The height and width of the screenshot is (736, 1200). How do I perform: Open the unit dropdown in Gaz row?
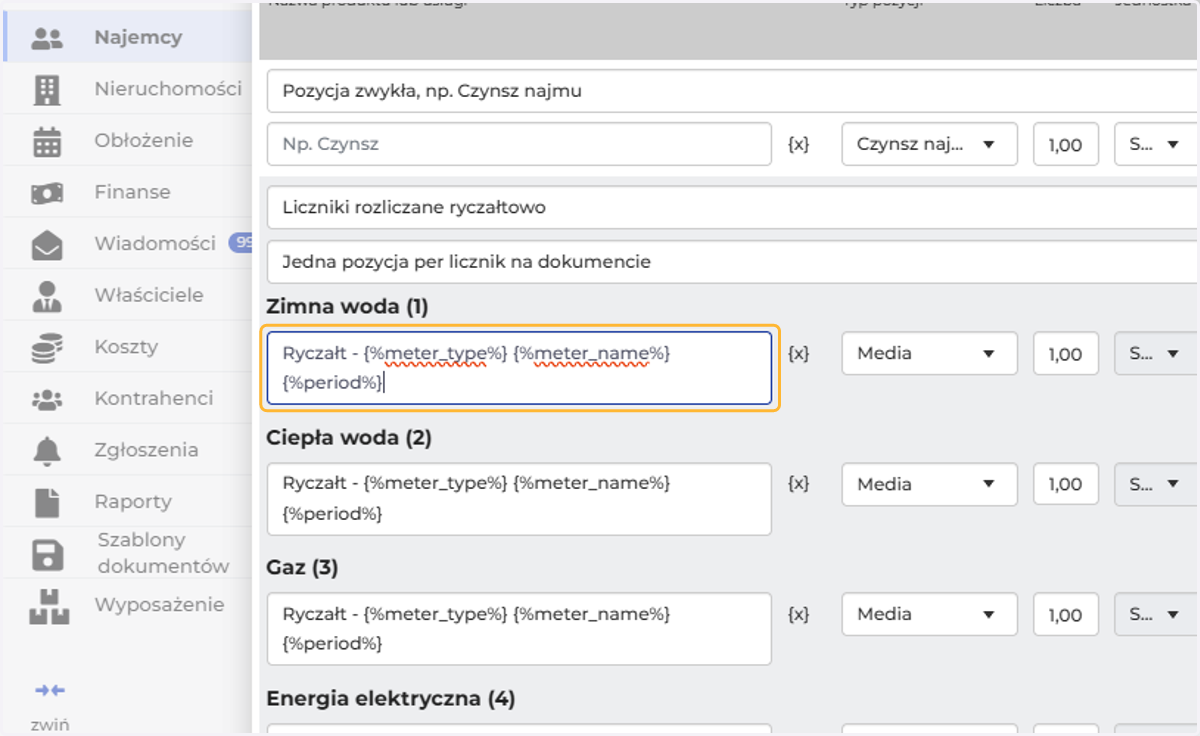click(x=1157, y=614)
